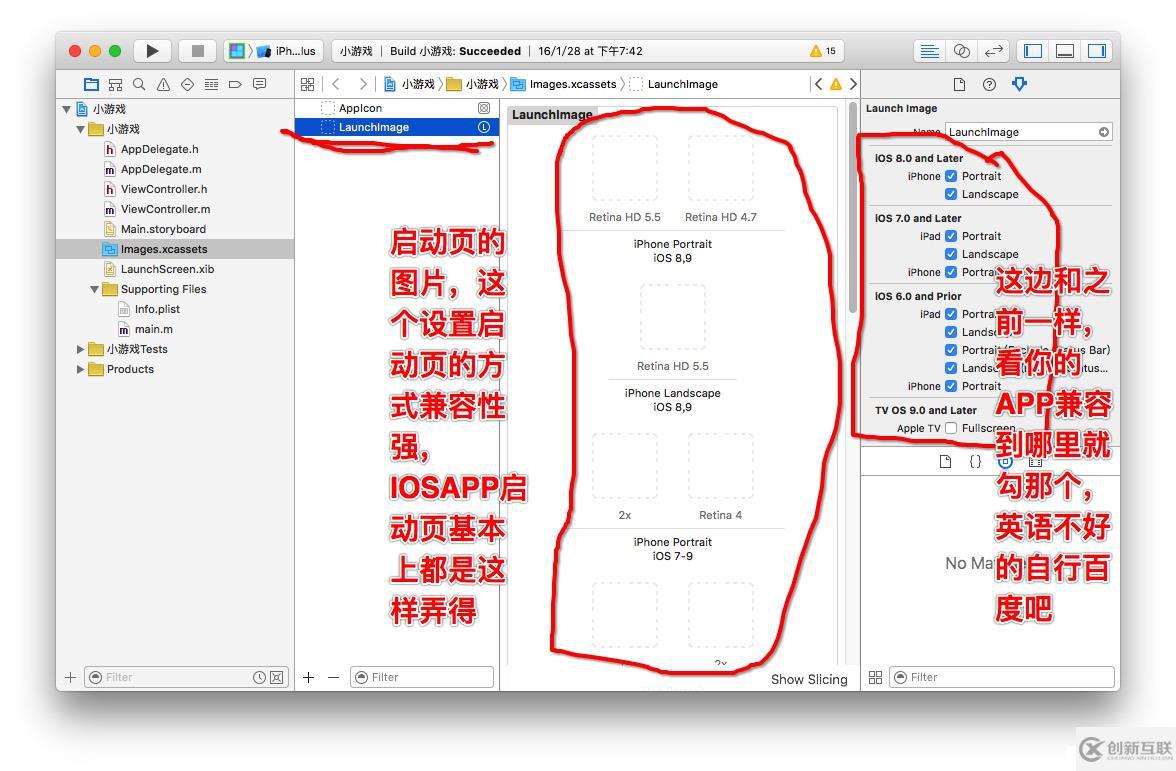This screenshot has width=1176, height=771.
Task: Stop the running build
Action: pyautogui.click(x=198, y=51)
